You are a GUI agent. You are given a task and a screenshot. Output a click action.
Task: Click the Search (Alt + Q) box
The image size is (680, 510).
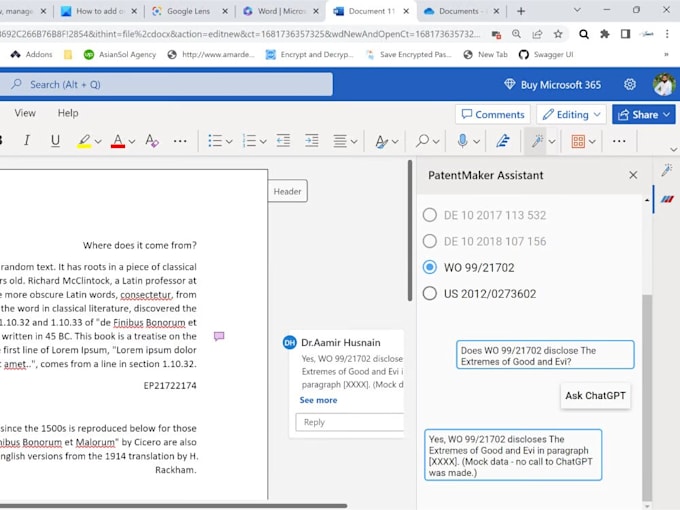click(x=167, y=84)
